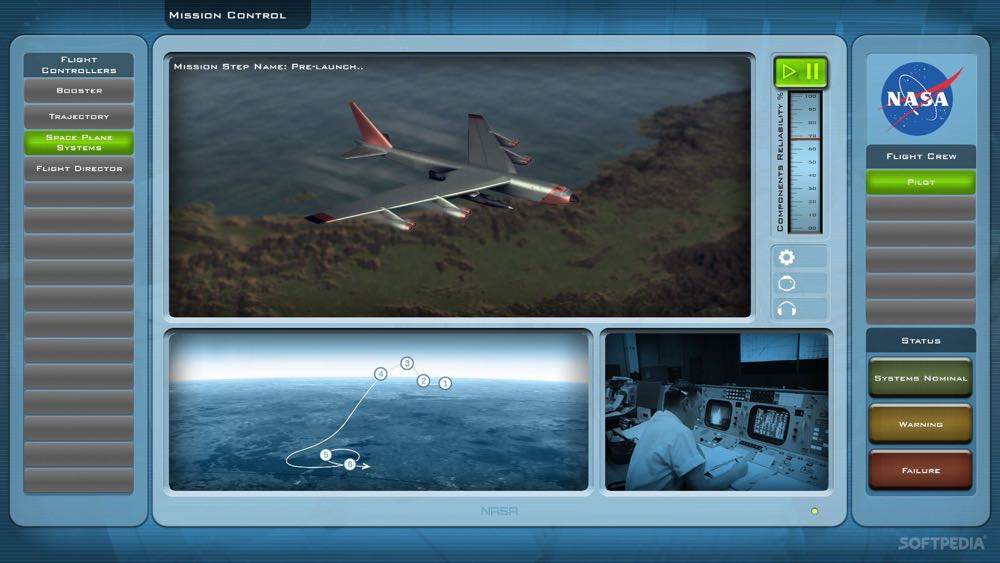Select the Flight Director controller
This screenshot has width=1000, height=563.
79,169
